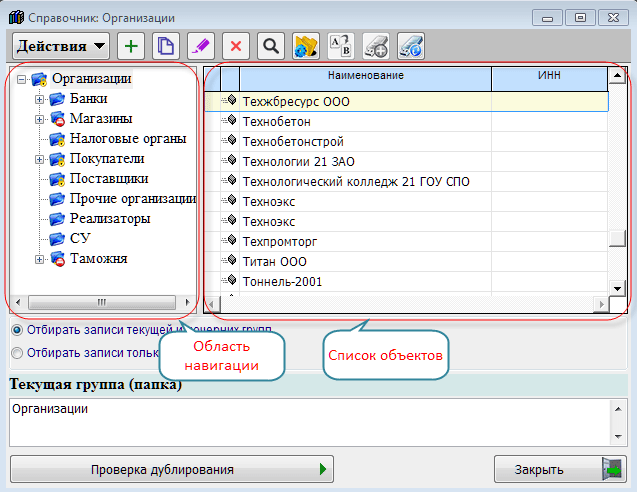Viewport: 637px width, 492px height.
Task: Click the Copy record toolbar icon
Action: [x=166, y=46]
